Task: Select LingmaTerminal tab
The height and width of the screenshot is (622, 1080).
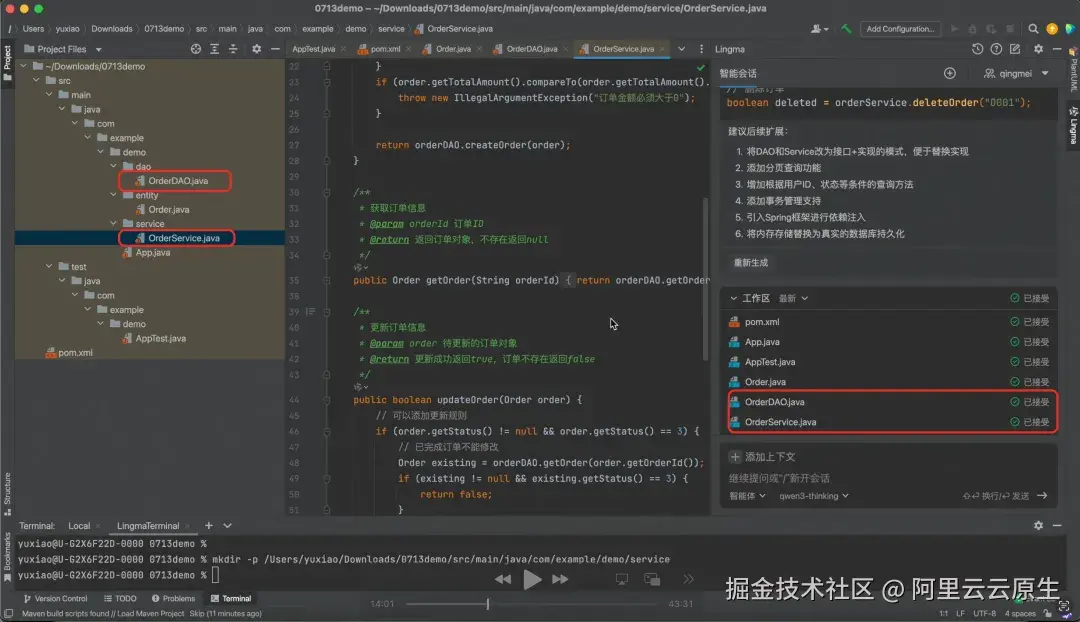Action: 147,526
